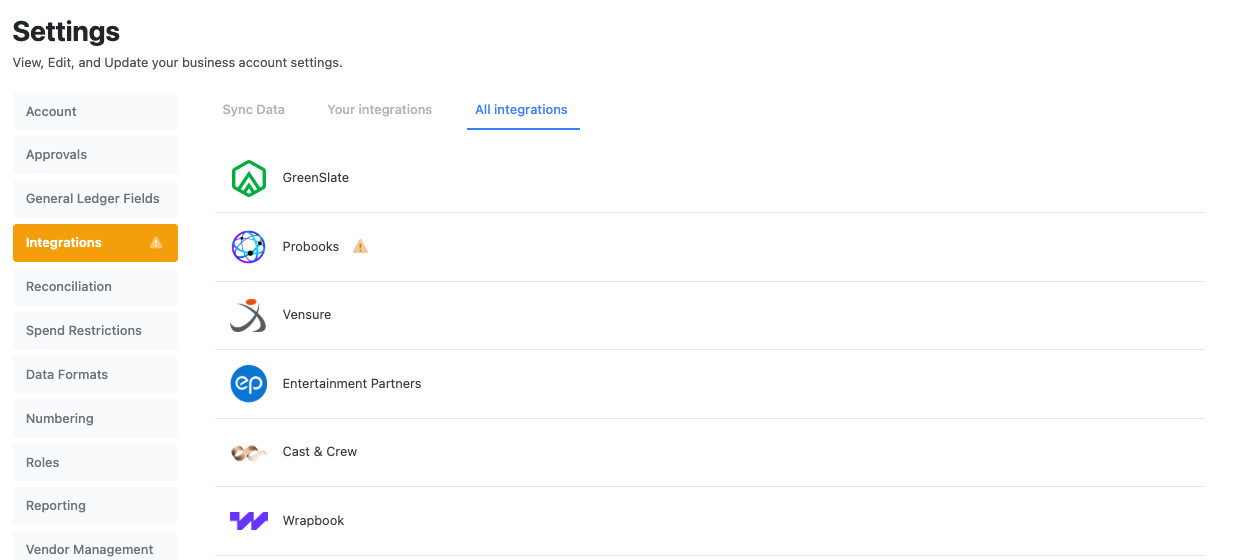The width and height of the screenshot is (1240, 560).
Task: Click the Wrapbook integration name
Action: point(314,521)
